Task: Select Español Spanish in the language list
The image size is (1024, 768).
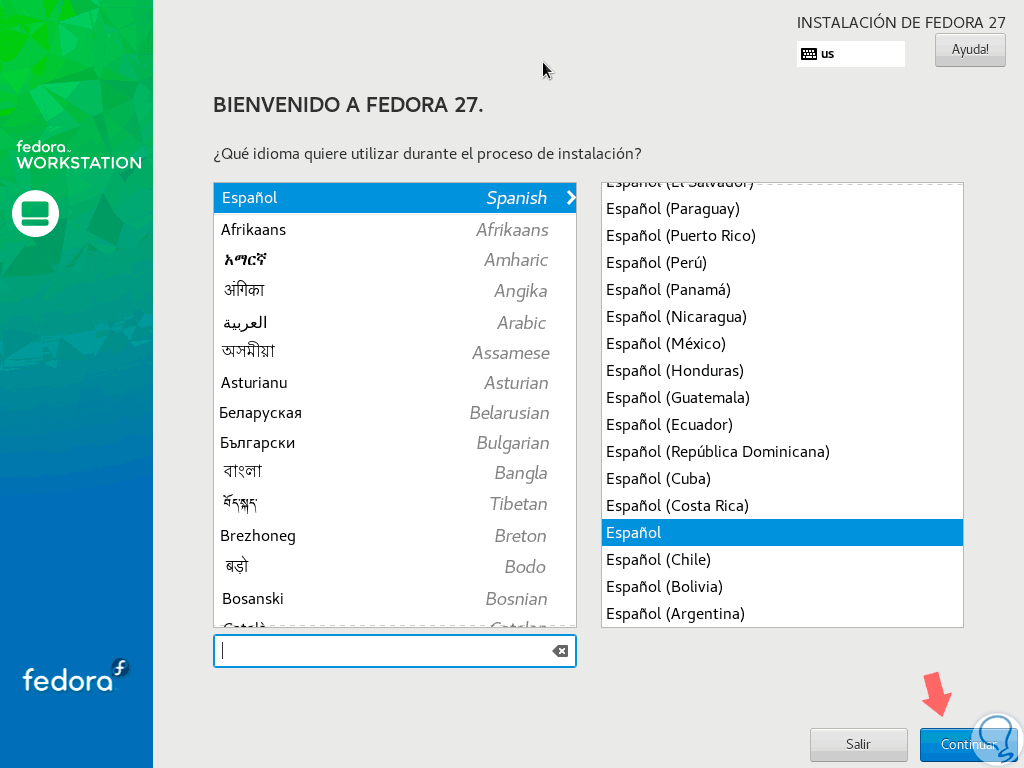Action: [x=394, y=197]
